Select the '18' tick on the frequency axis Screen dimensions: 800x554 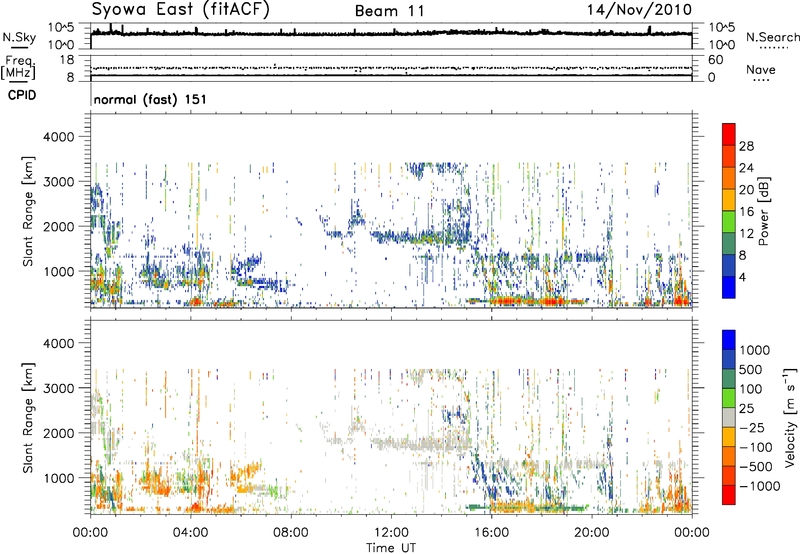point(67,60)
